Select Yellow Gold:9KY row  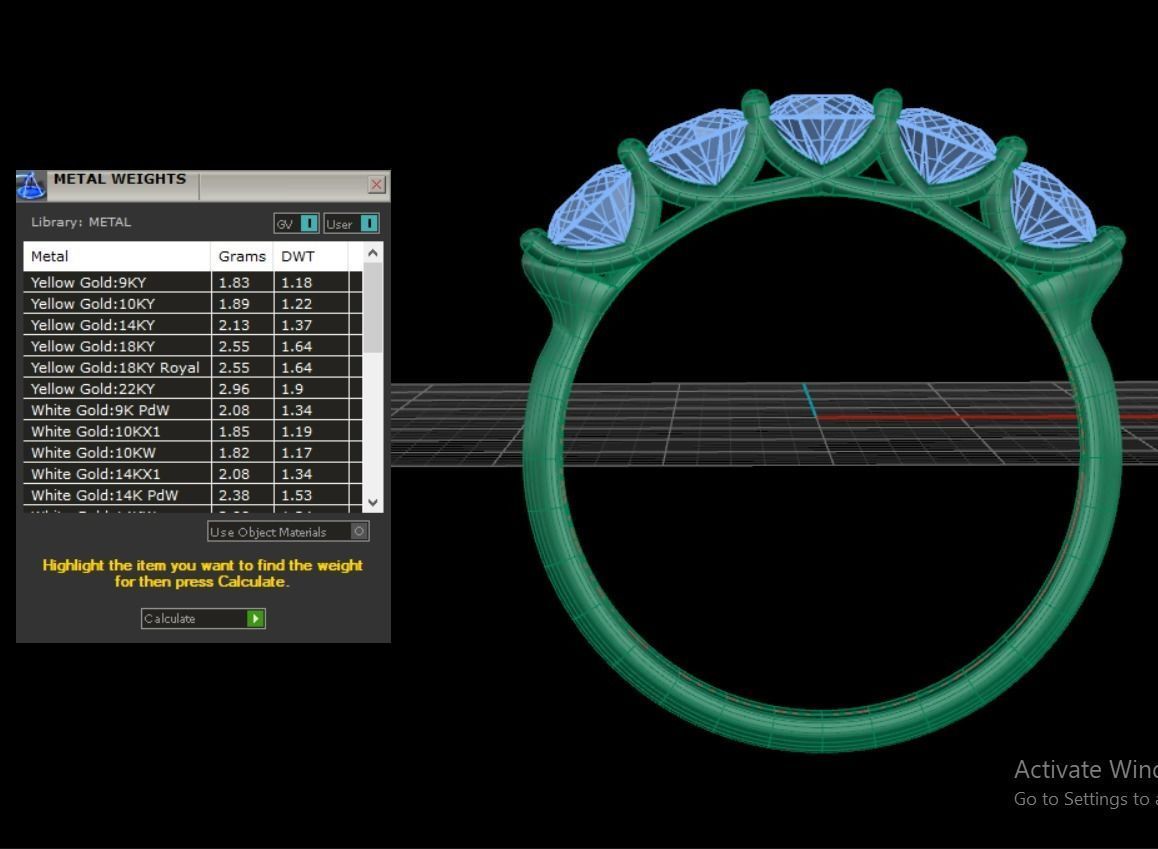(x=193, y=282)
